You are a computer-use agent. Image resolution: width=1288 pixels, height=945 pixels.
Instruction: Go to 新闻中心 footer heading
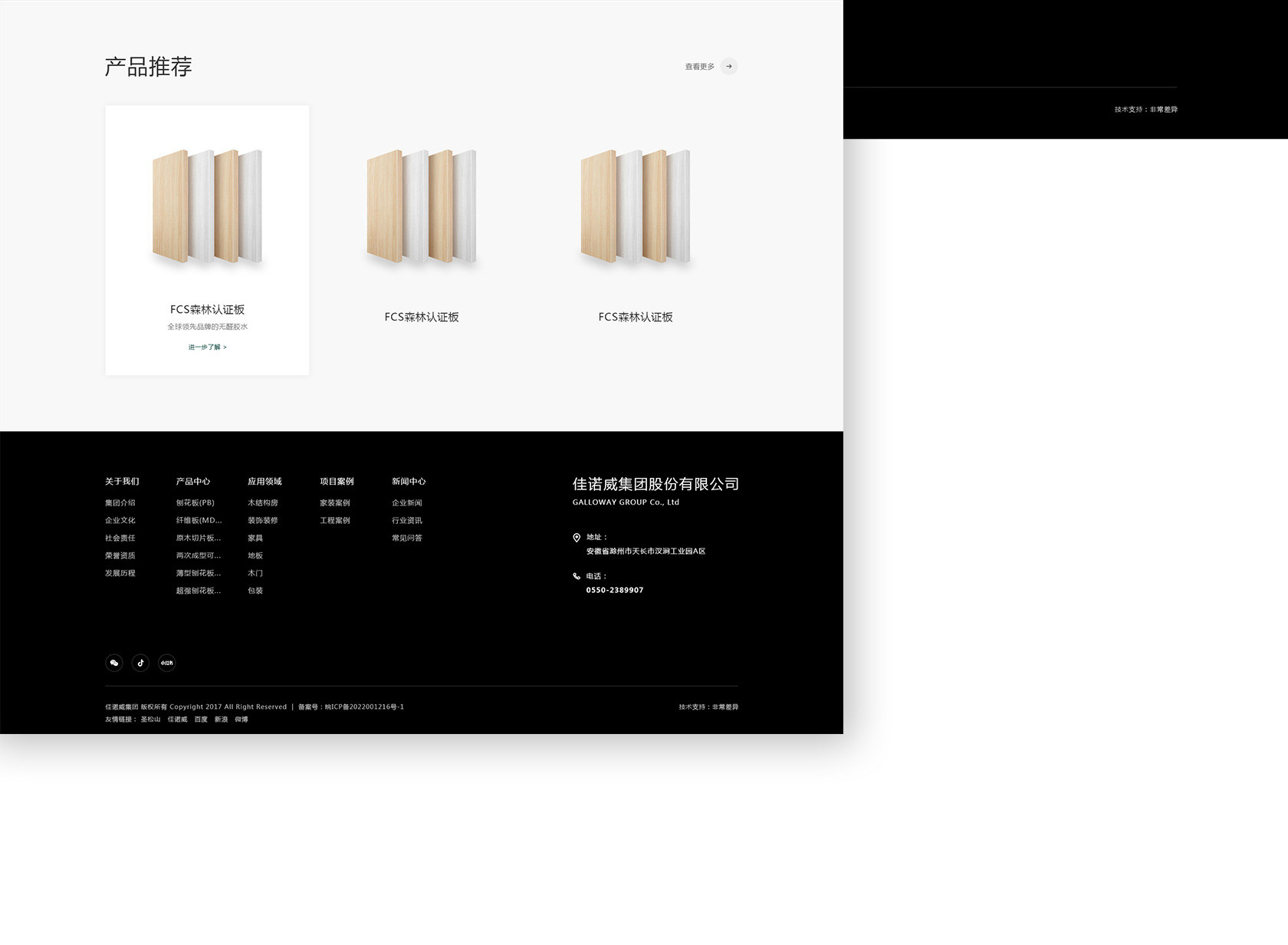(409, 482)
